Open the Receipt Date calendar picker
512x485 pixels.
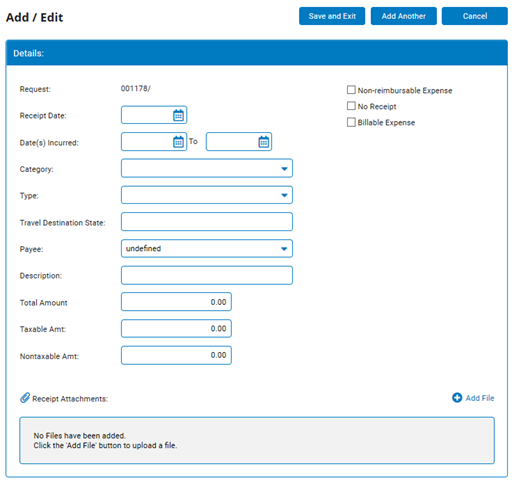178,115
